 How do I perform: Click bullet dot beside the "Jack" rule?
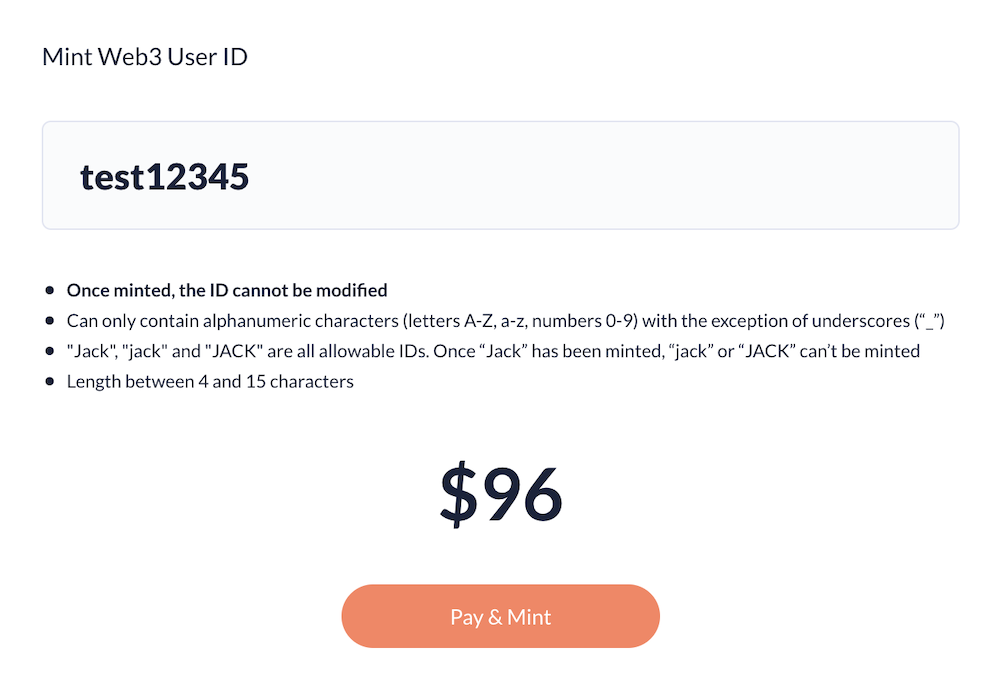point(50,351)
